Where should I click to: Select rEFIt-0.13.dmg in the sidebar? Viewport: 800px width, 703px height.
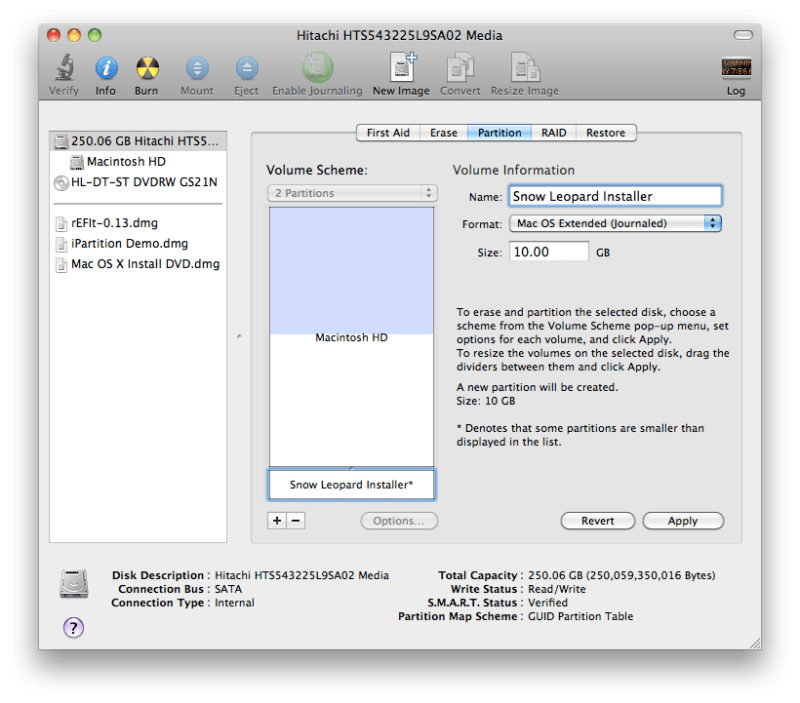click(115, 222)
